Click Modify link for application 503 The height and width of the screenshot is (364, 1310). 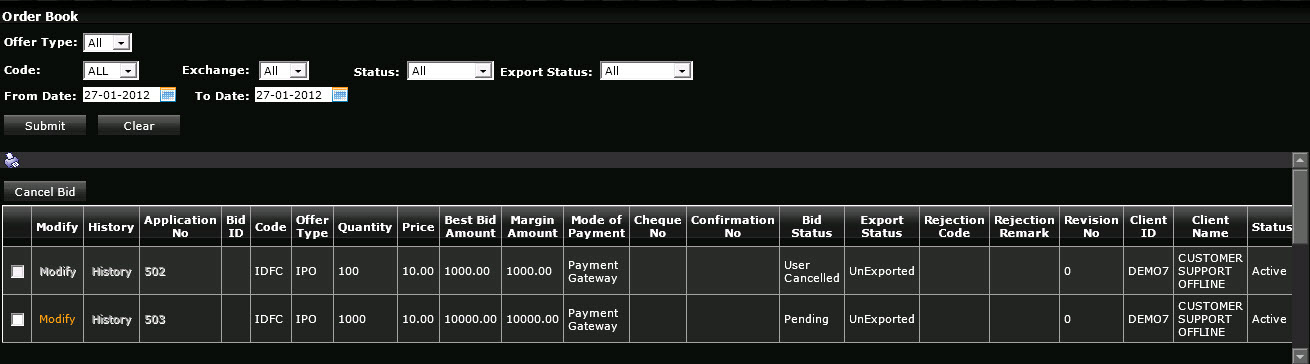[57, 319]
